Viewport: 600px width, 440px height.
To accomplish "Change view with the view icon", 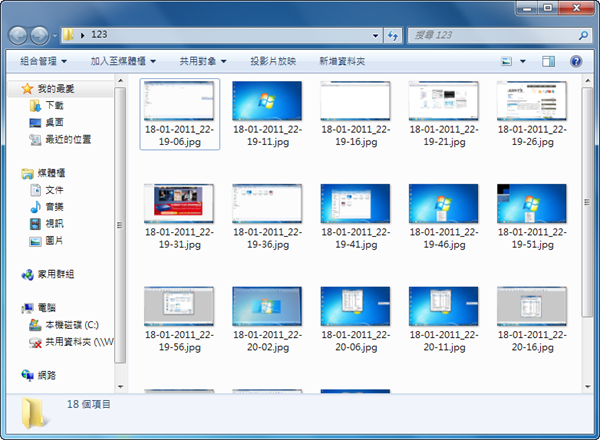I will 507,61.
